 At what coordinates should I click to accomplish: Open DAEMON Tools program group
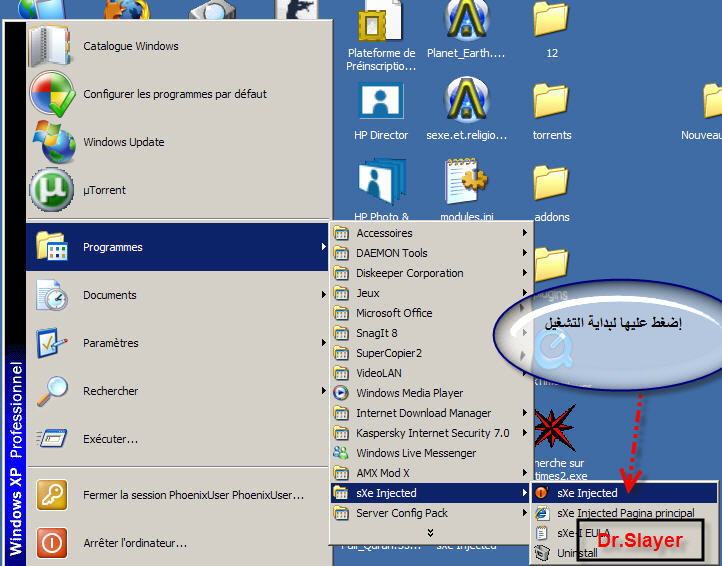point(432,253)
